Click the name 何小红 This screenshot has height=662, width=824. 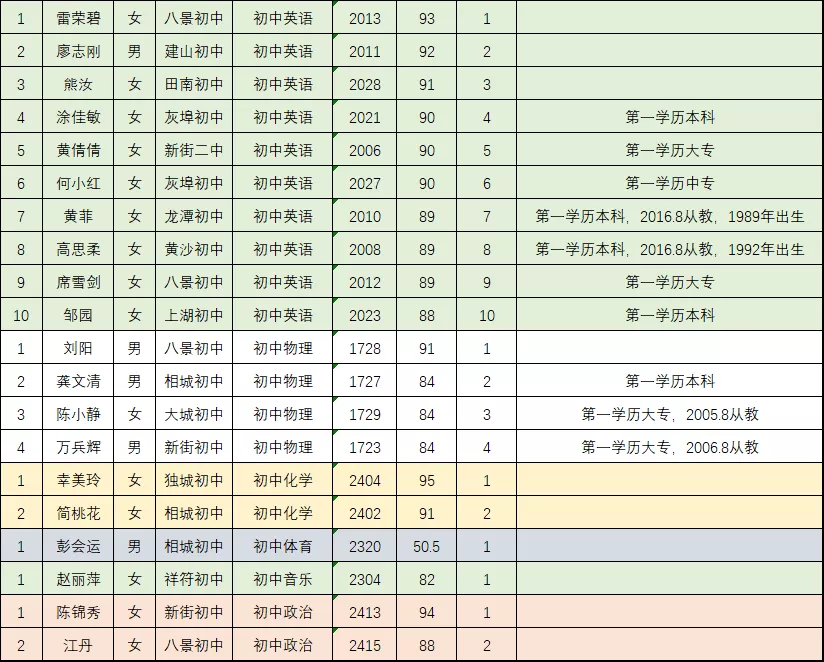click(78, 183)
